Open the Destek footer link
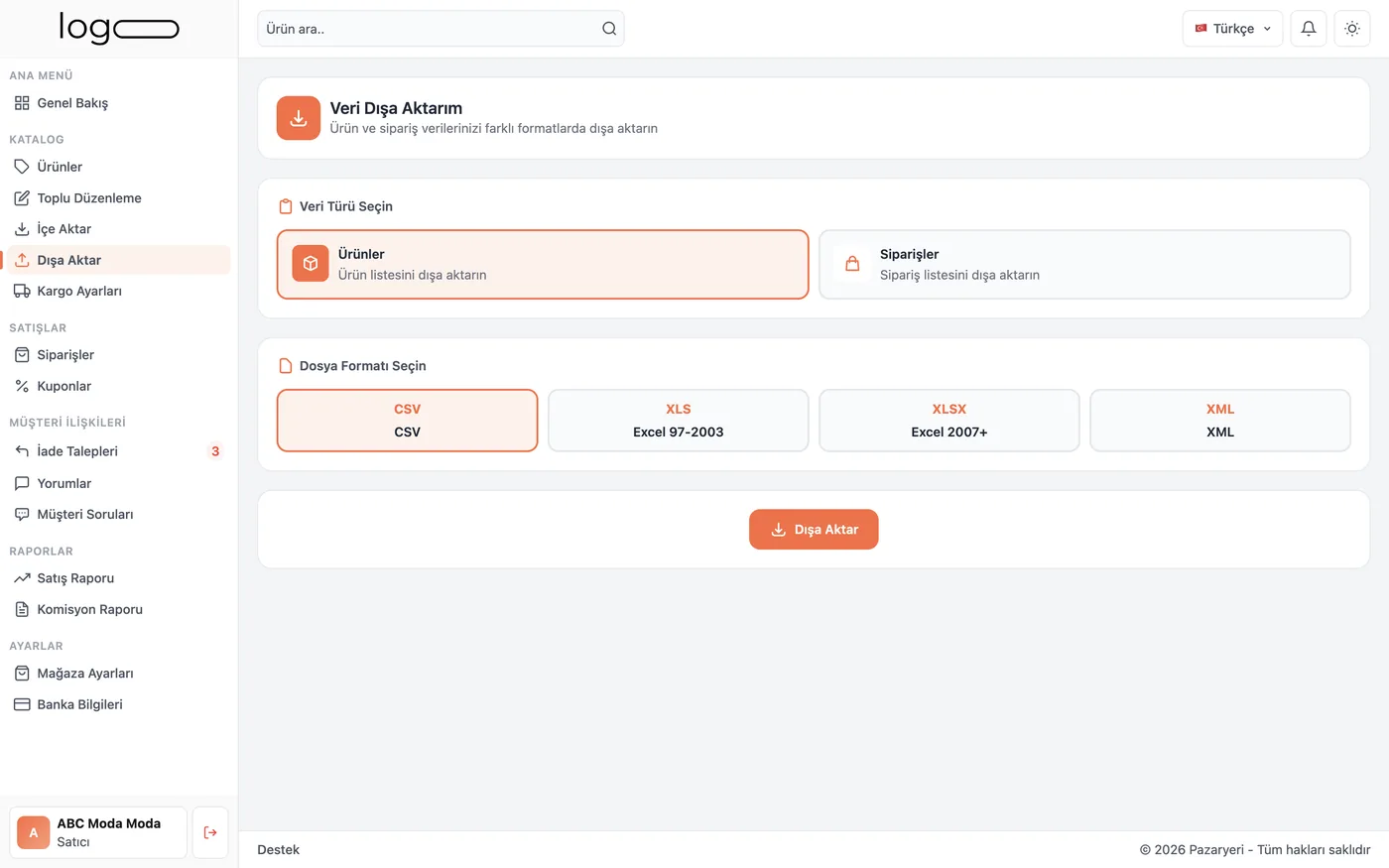The image size is (1389, 868). 278,849
